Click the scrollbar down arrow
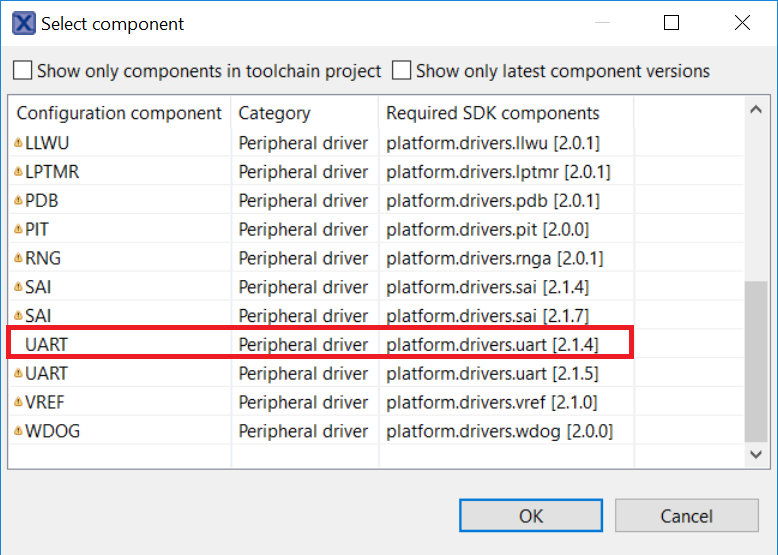 [757, 454]
